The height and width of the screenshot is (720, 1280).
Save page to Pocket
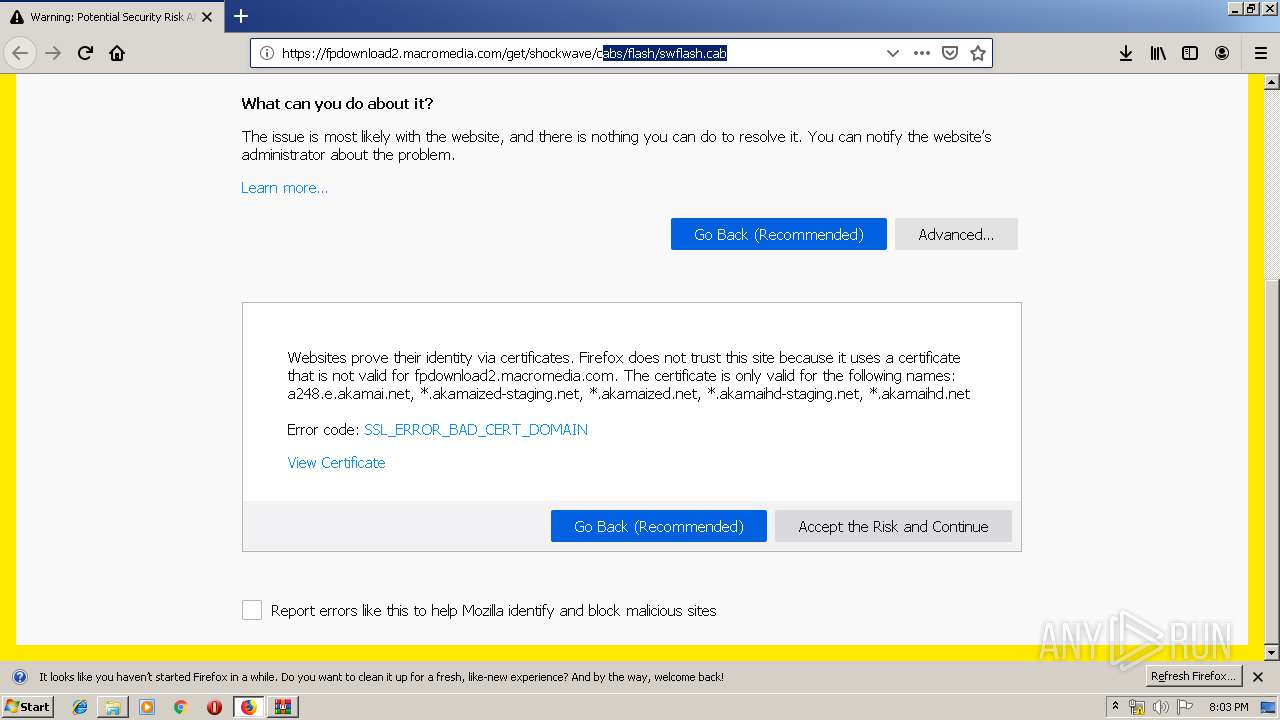[950, 53]
